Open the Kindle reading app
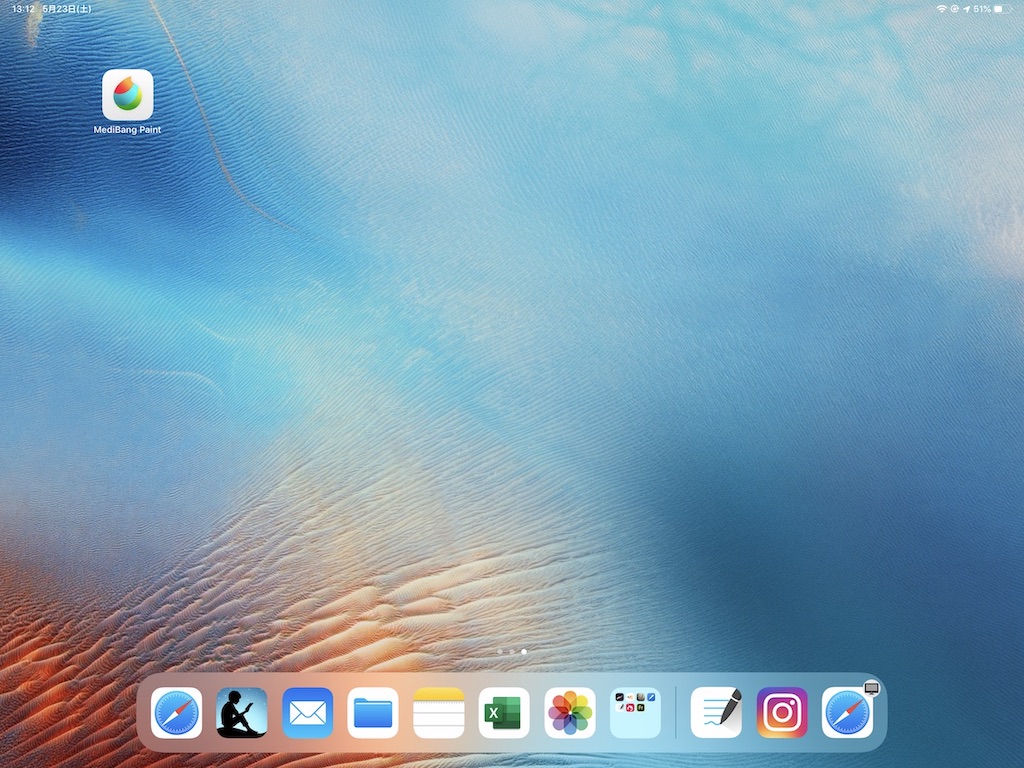The width and height of the screenshot is (1024, 768). pos(242,713)
